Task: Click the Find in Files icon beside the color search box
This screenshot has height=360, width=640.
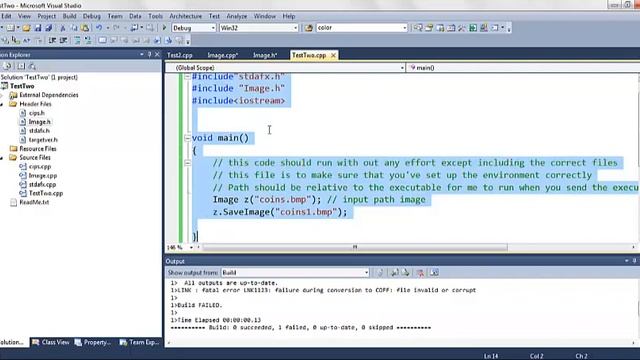Action: point(309,28)
